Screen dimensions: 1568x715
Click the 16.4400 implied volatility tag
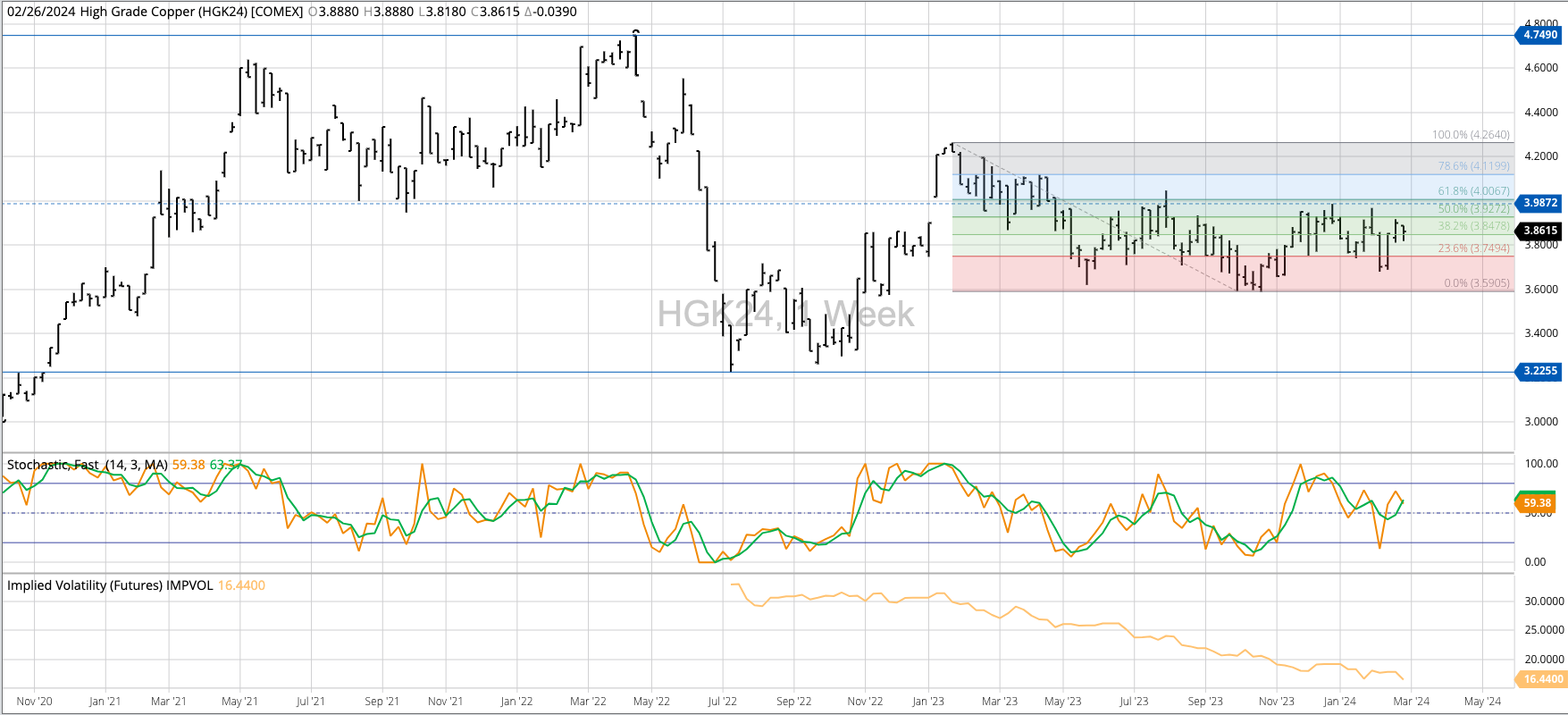tap(1543, 679)
